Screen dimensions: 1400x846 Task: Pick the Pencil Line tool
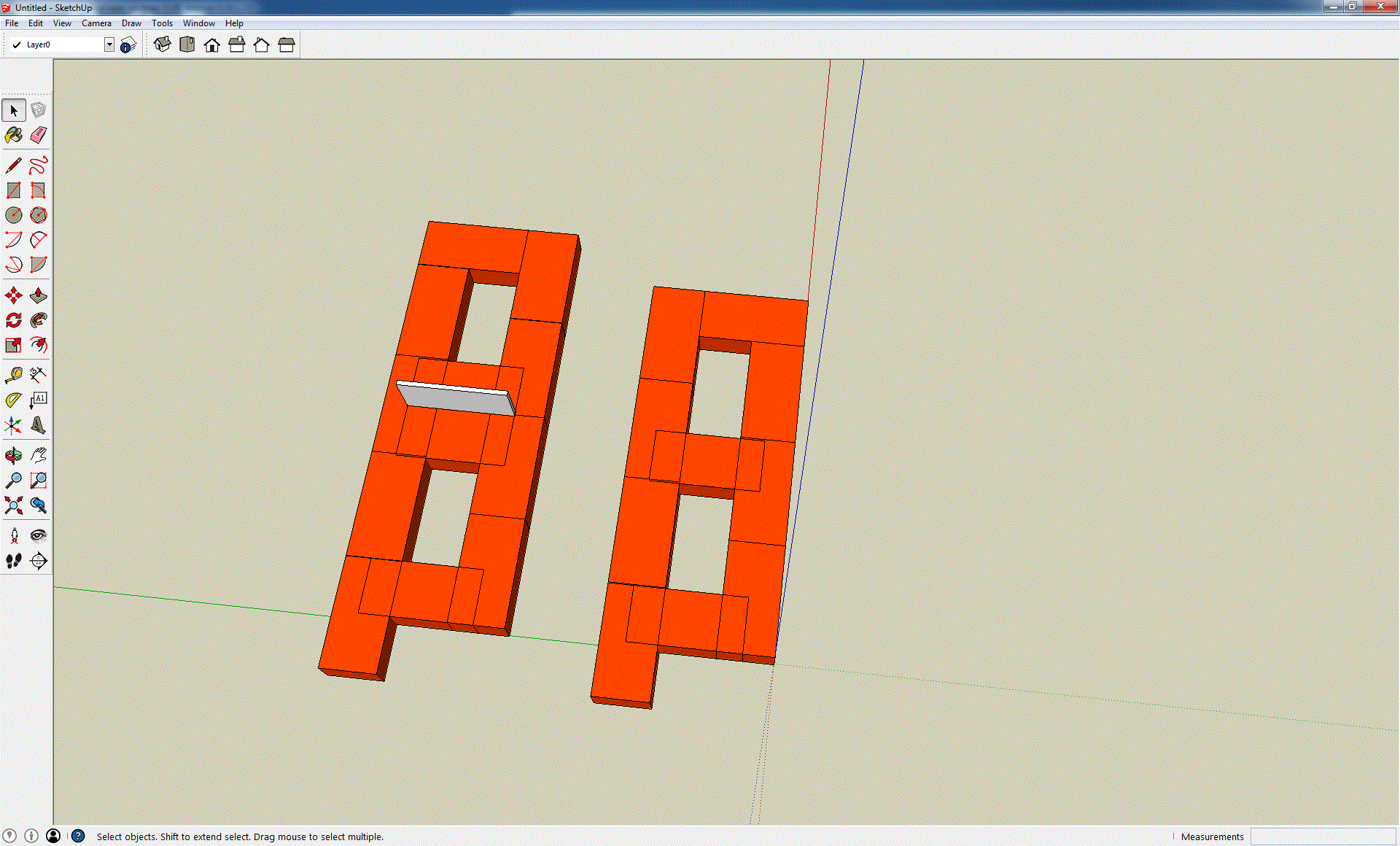point(13,166)
